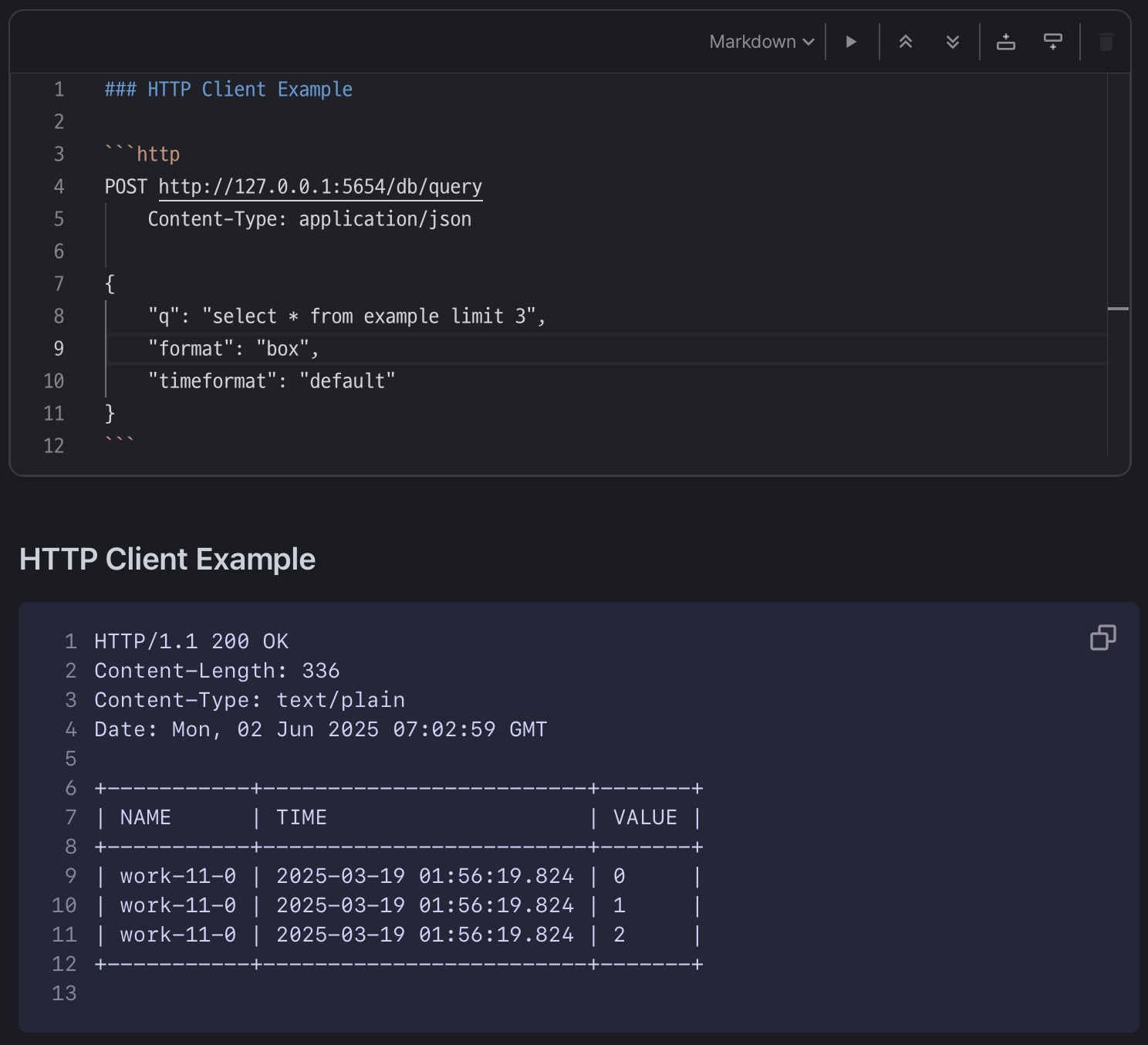
Task: Insert a new cell below
Action: click(1053, 42)
